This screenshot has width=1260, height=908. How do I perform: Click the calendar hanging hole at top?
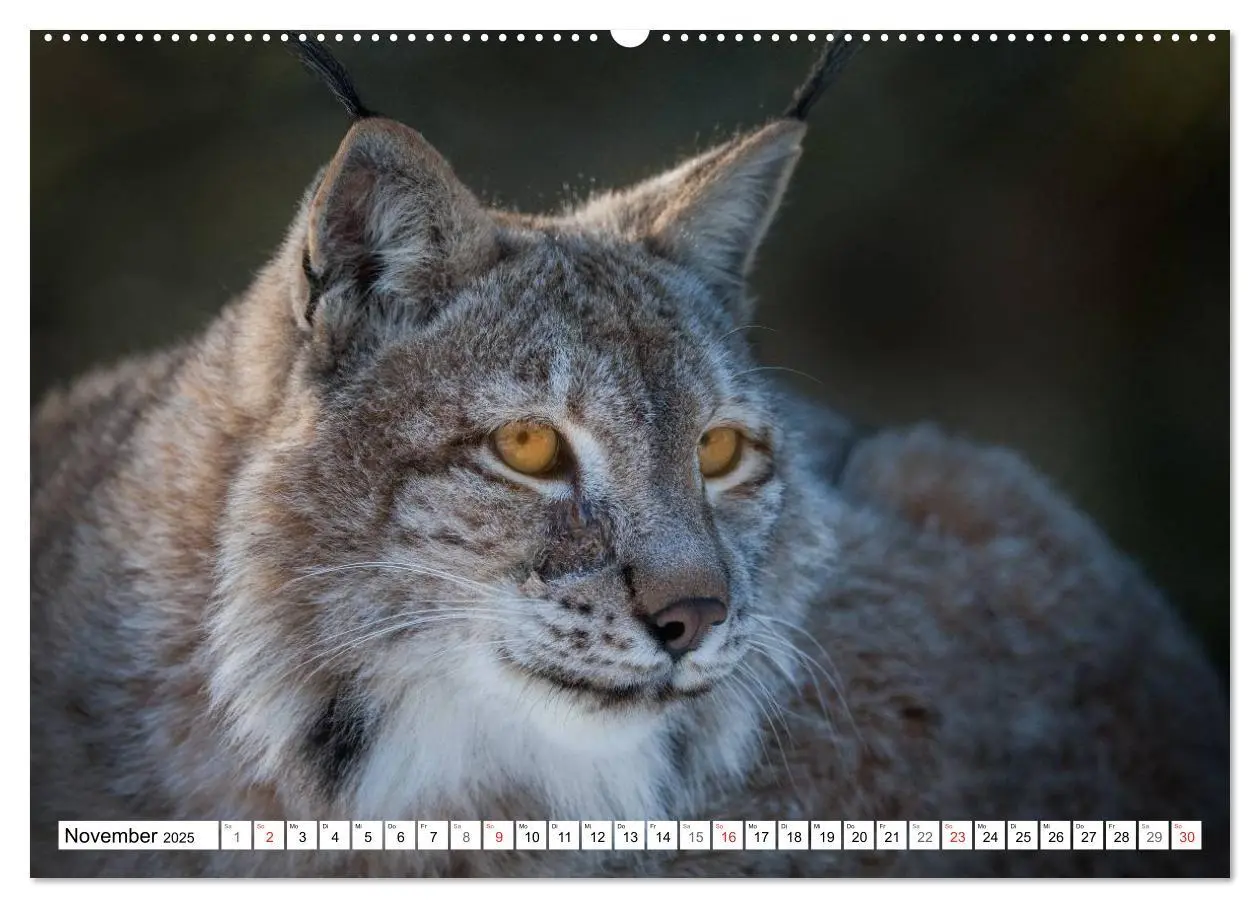click(x=630, y=36)
